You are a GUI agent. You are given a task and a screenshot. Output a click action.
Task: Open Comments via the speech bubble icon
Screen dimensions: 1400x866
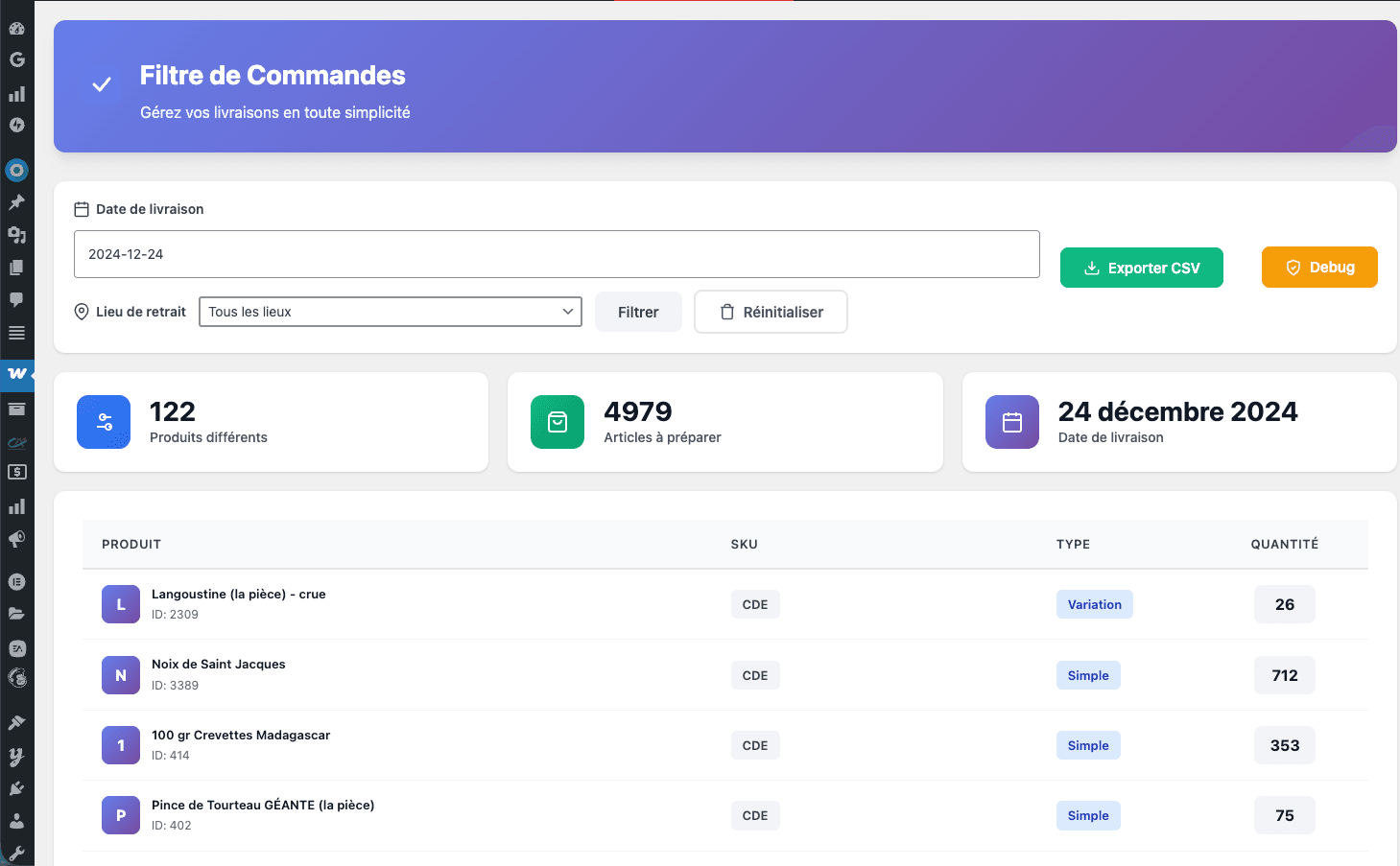[x=16, y=300]
